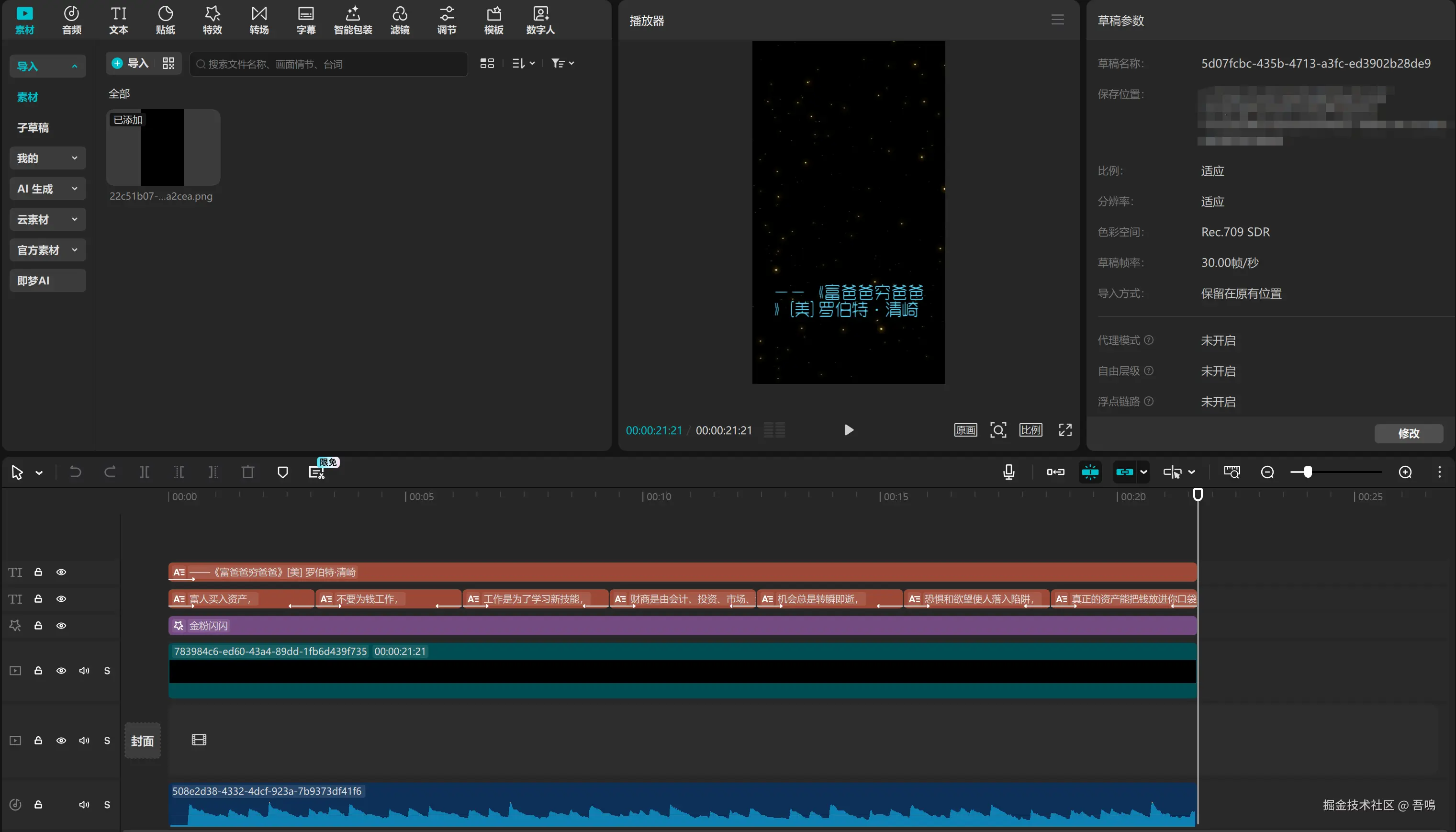This screenshot has height=832, width=1456.
Task: Click the timeline zoom slider handle
Action: (x=1308, y=472)
